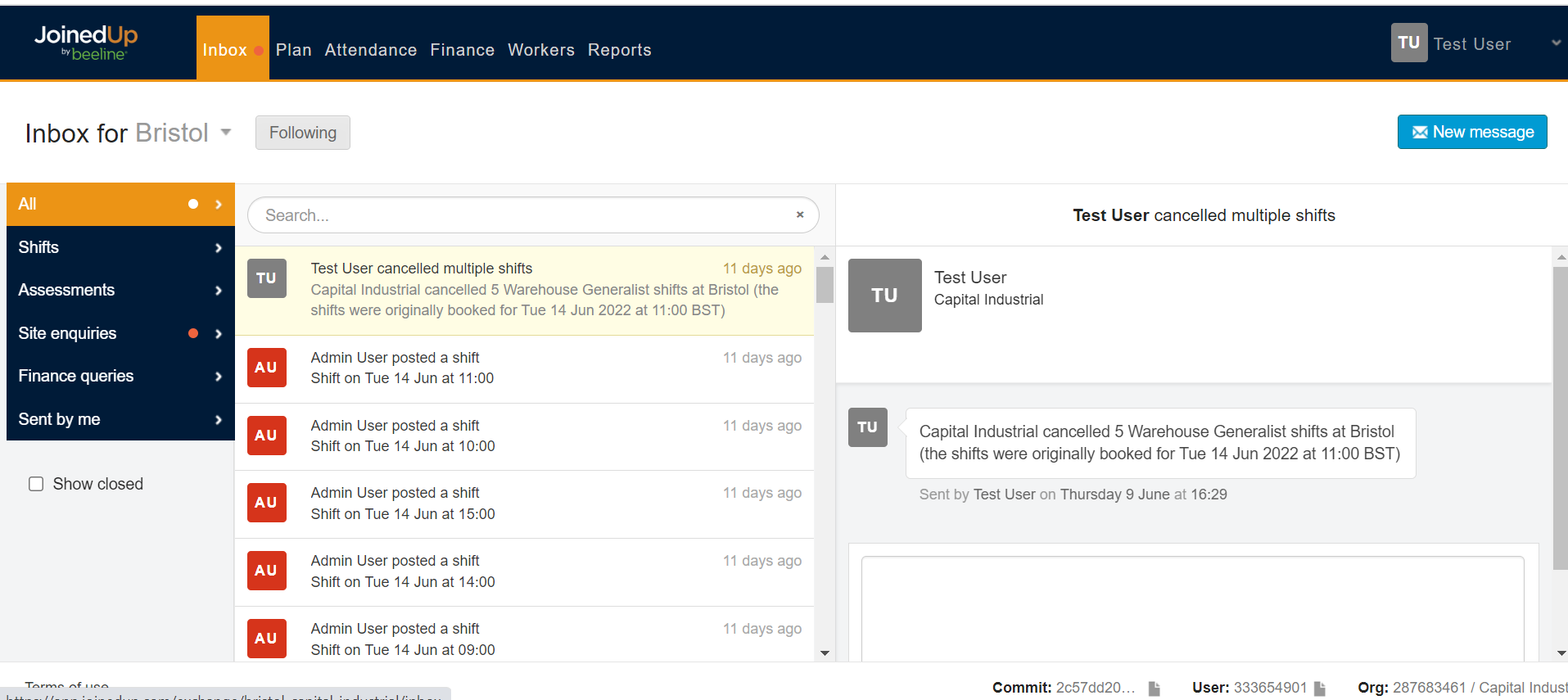Click into the Search messages field
Image resolution: width=1568 pixels, height=700 pixels.
tap(524, 215)
